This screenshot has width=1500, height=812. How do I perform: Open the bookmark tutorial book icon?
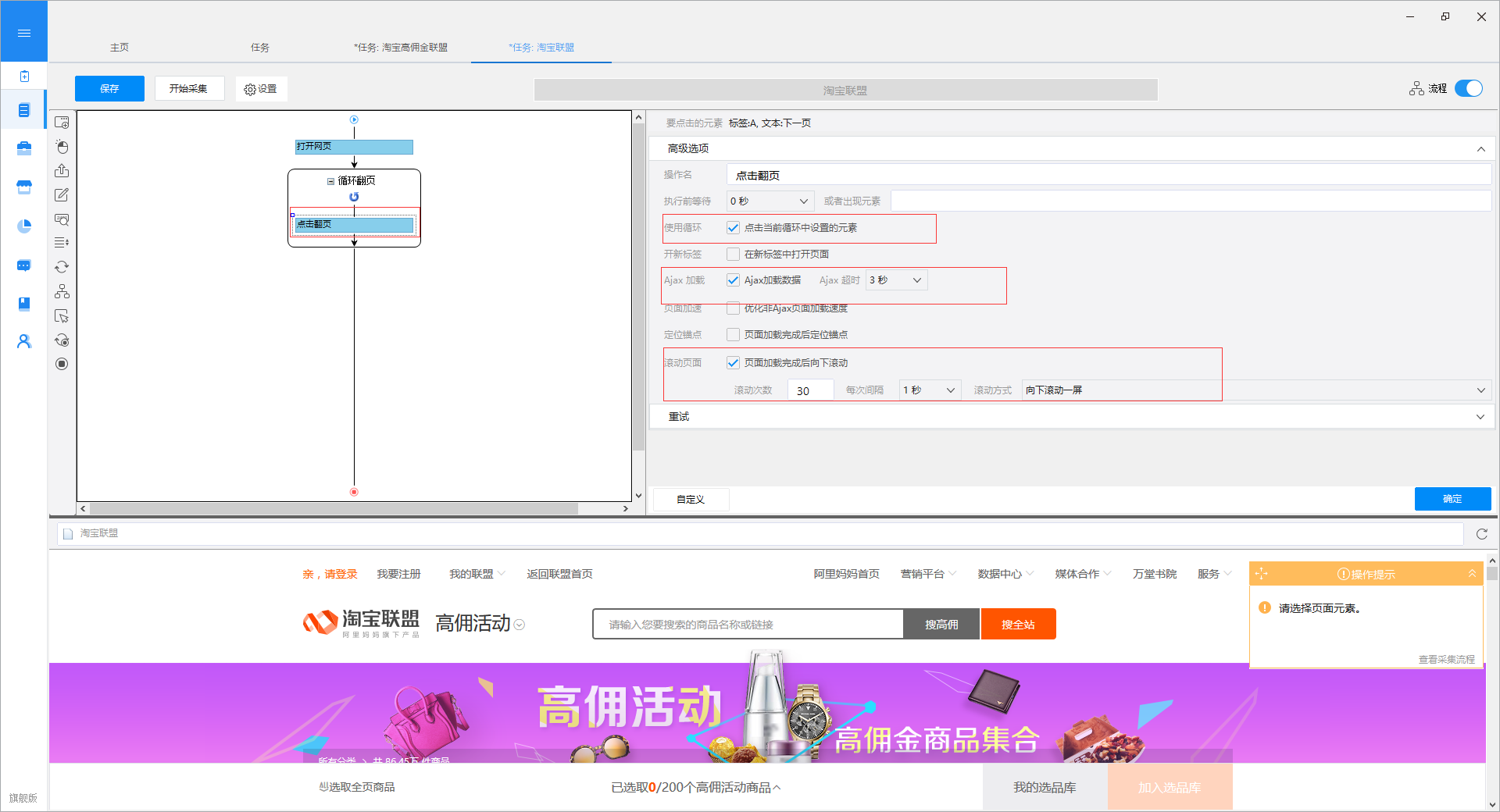(x=24, y=304)
